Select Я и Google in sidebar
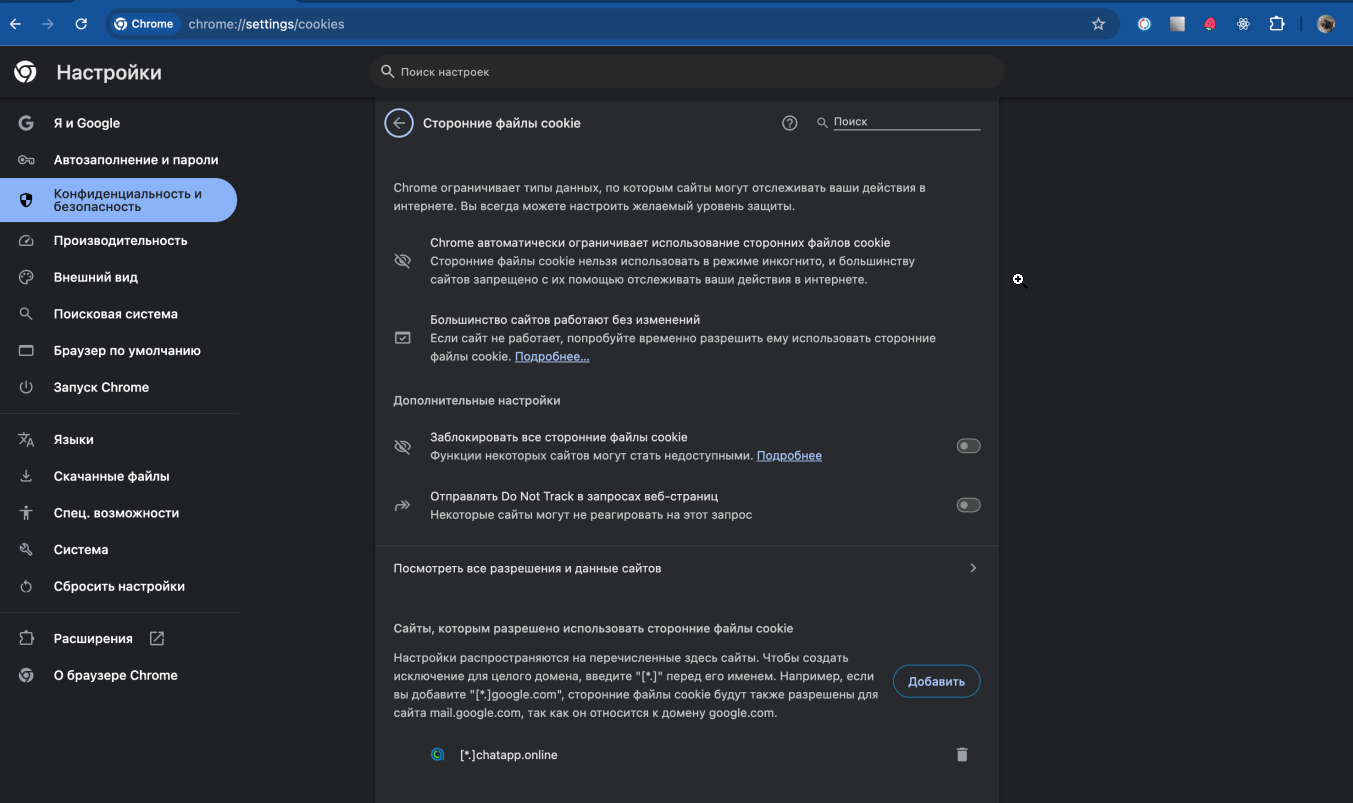Viewport: 1353px width, 803px height. (86, 123)
